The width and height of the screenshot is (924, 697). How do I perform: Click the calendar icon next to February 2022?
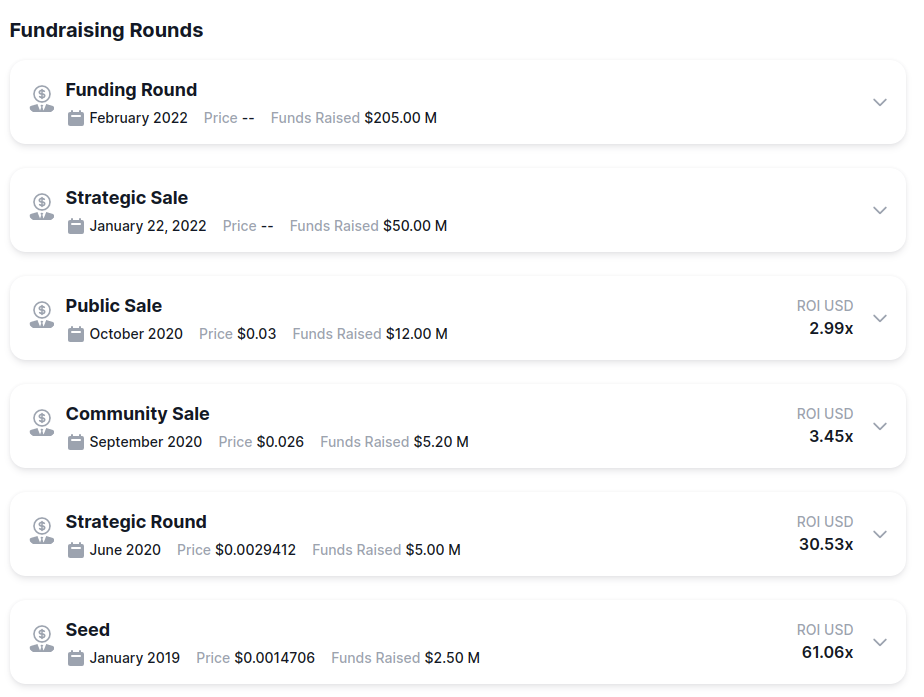click(76, 118)
